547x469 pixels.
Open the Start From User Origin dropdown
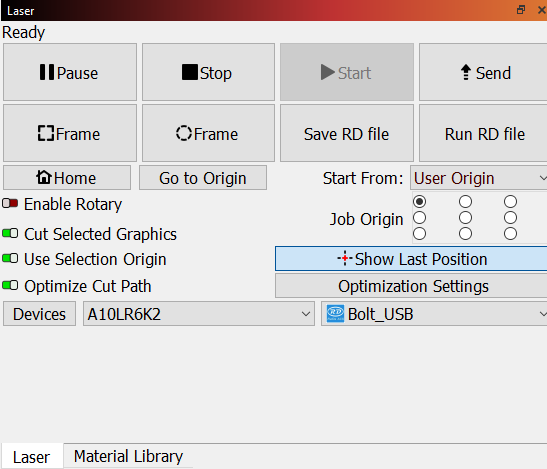(479, 178)
